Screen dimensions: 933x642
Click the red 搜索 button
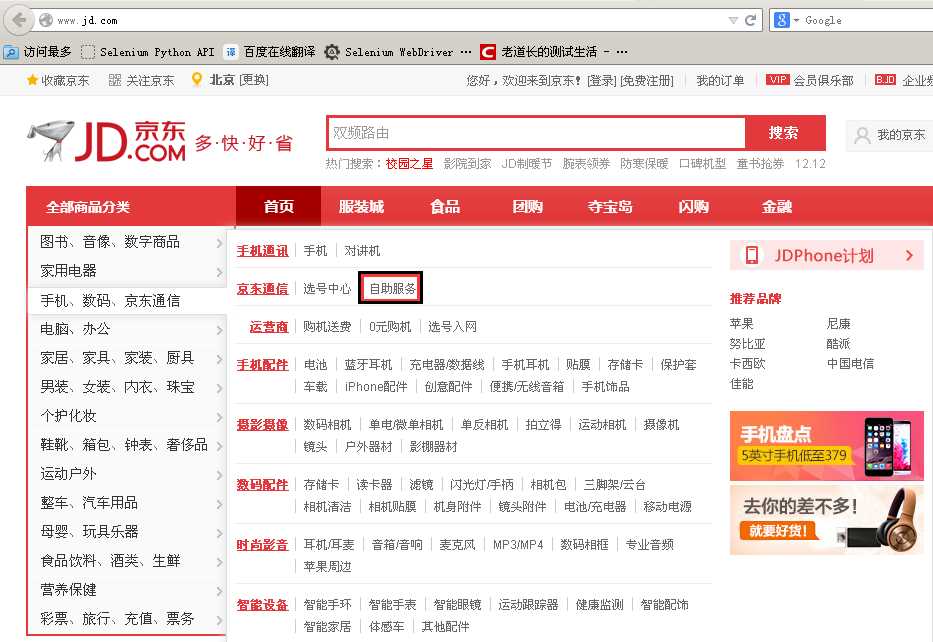click(785, 133)
